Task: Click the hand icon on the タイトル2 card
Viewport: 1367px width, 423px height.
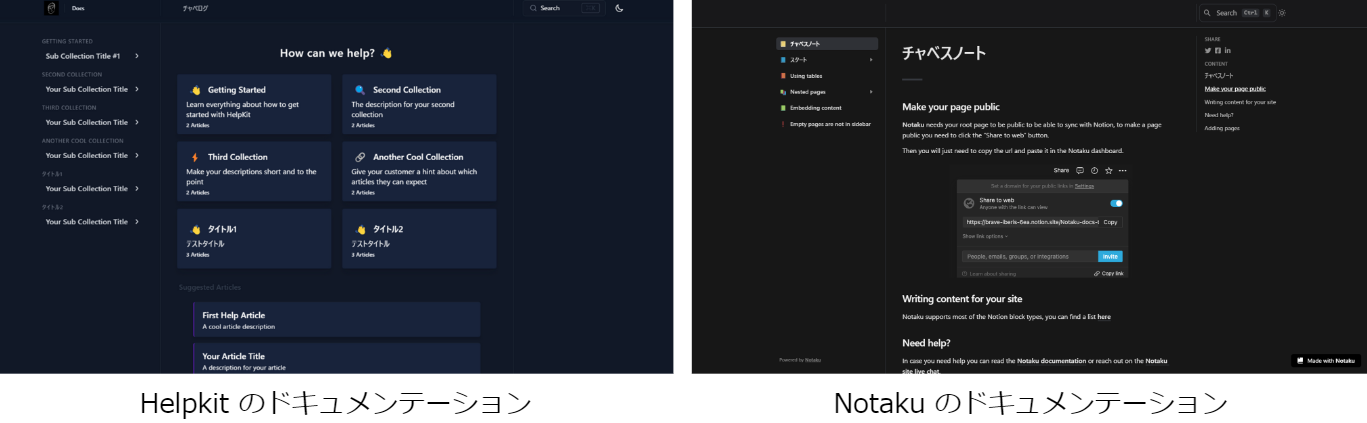Action: click(x=360, y=229)
